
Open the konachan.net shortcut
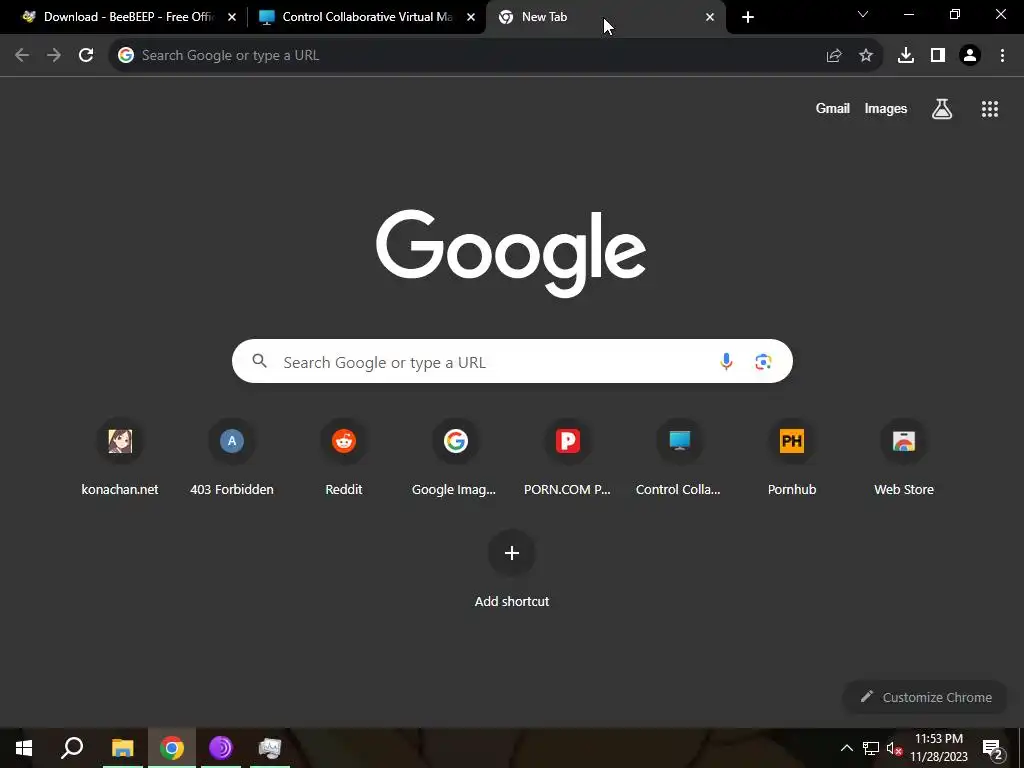(120, 458)
